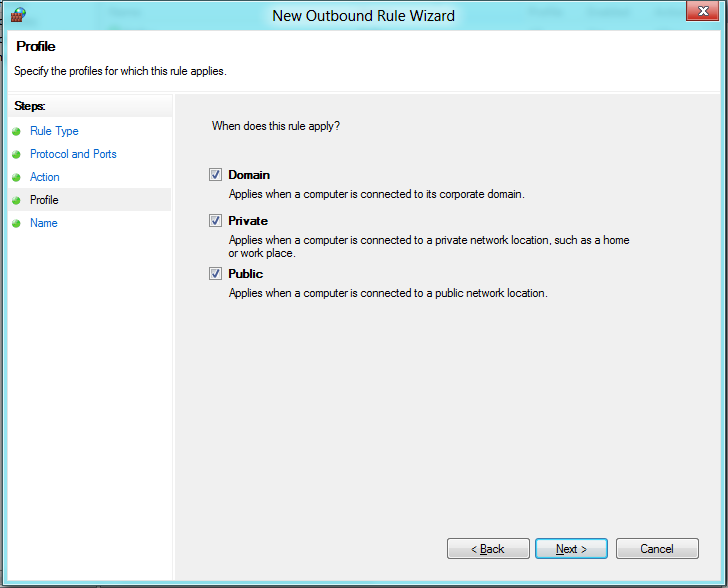728x588 pixels.
Task: Cancel the outbound rule wizard
Action: (657, 549)
